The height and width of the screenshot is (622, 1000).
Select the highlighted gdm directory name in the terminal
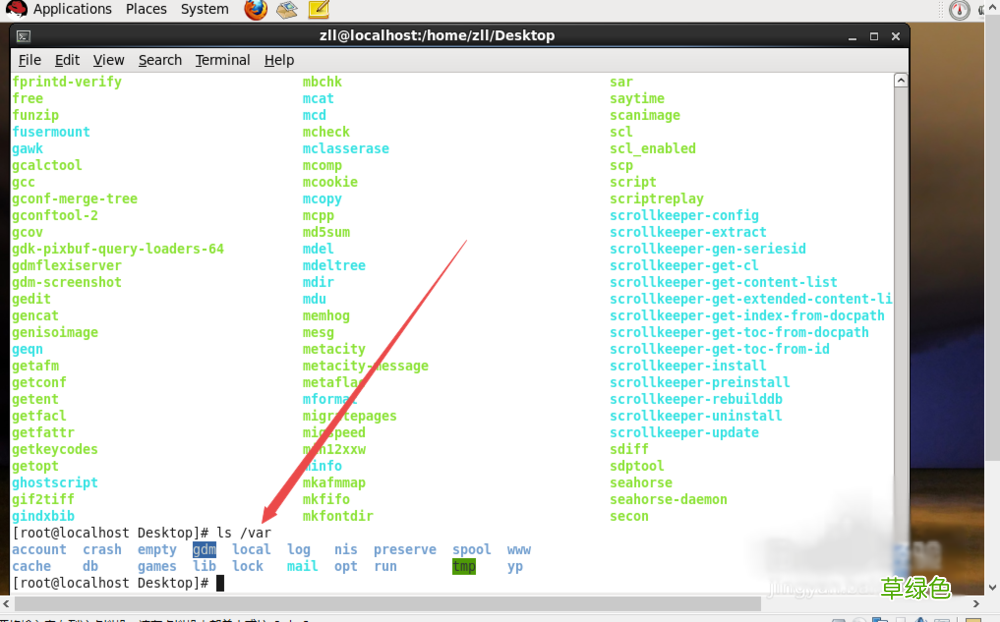(204, 549)
